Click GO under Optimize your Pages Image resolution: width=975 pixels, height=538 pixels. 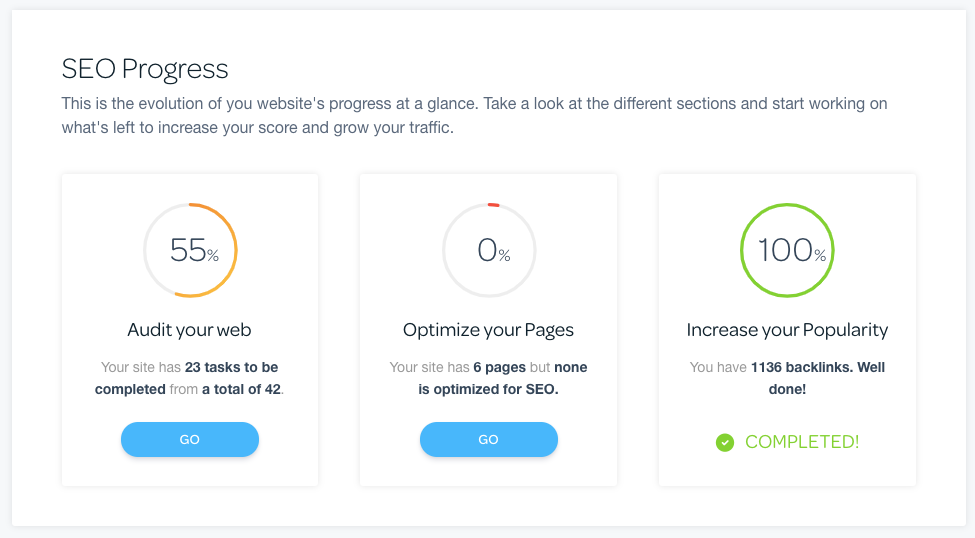click(489, 440)
